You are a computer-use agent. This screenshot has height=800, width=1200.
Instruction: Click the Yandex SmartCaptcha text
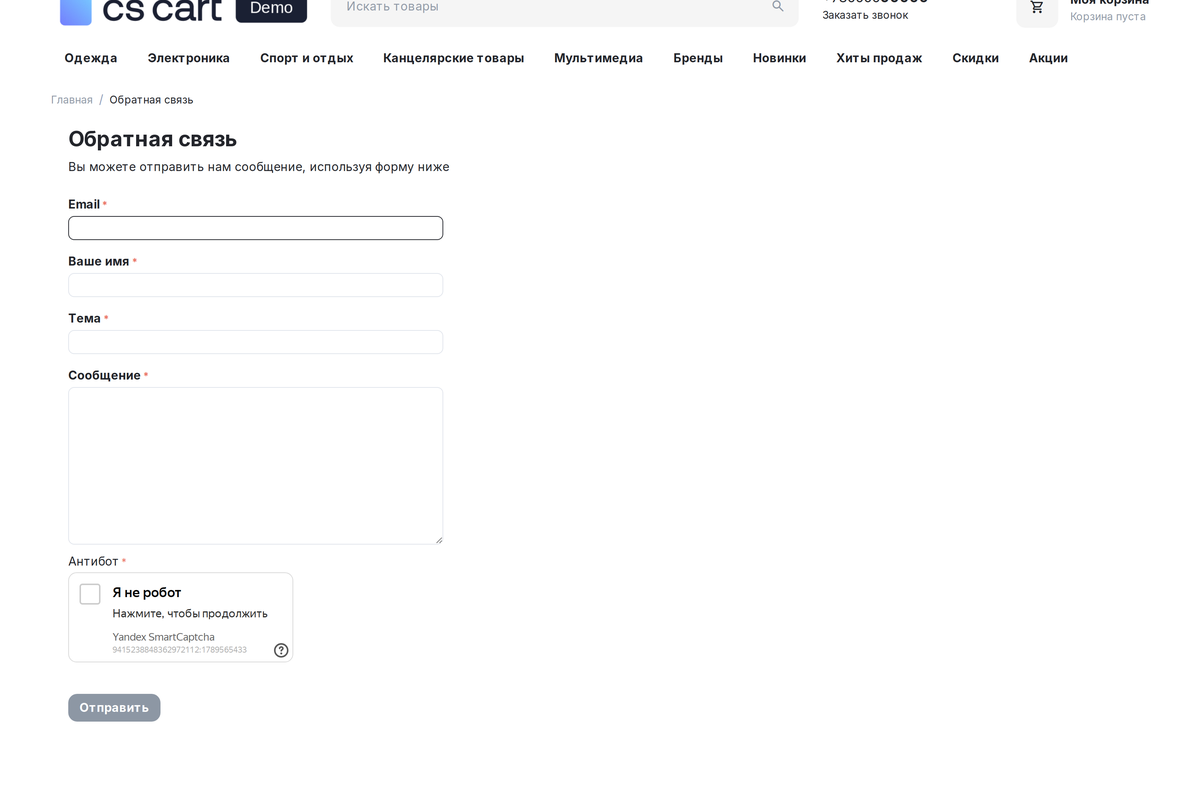pyautogui.click(x=163, y=637)
